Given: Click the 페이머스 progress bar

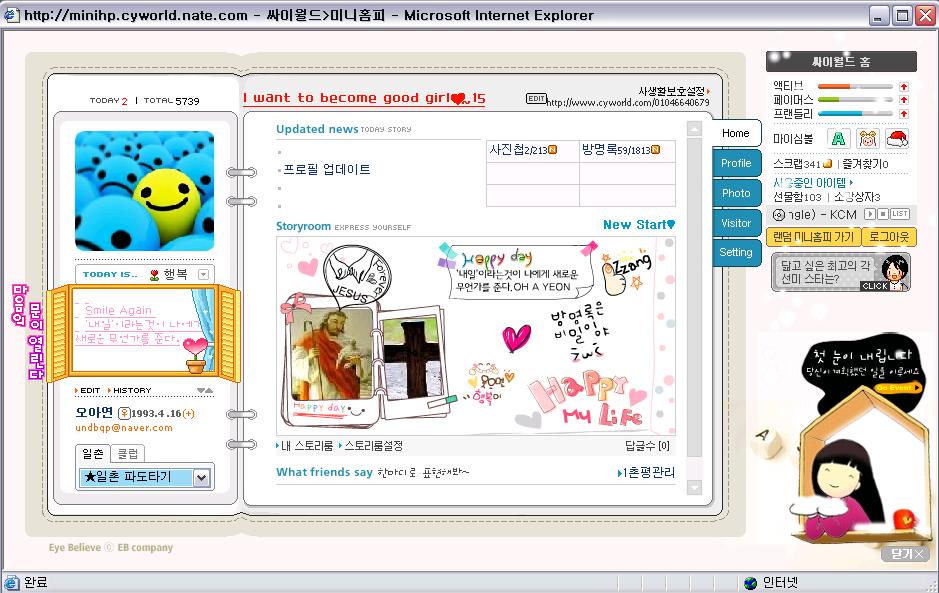Looking at the screenshot, I should point(855,100).
